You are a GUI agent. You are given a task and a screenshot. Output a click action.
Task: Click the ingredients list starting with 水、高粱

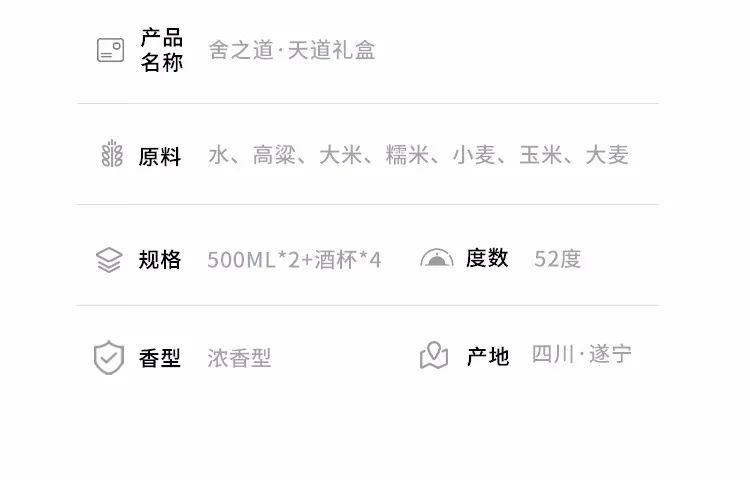click(x=419, y=155)
